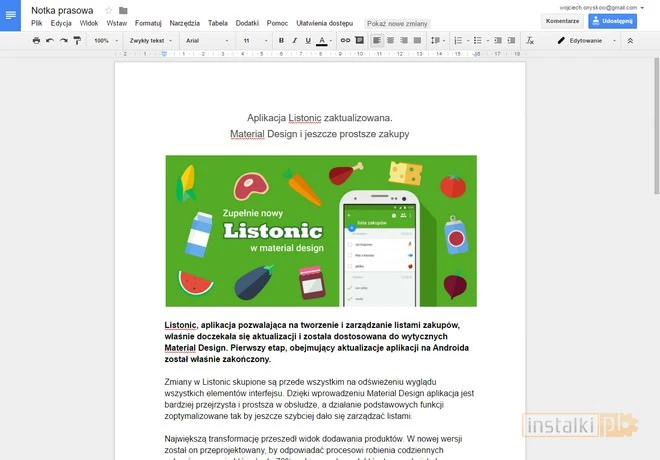This screenshot has width=660, height=460.
Task: Undo the last action
Action: (50, 41)
